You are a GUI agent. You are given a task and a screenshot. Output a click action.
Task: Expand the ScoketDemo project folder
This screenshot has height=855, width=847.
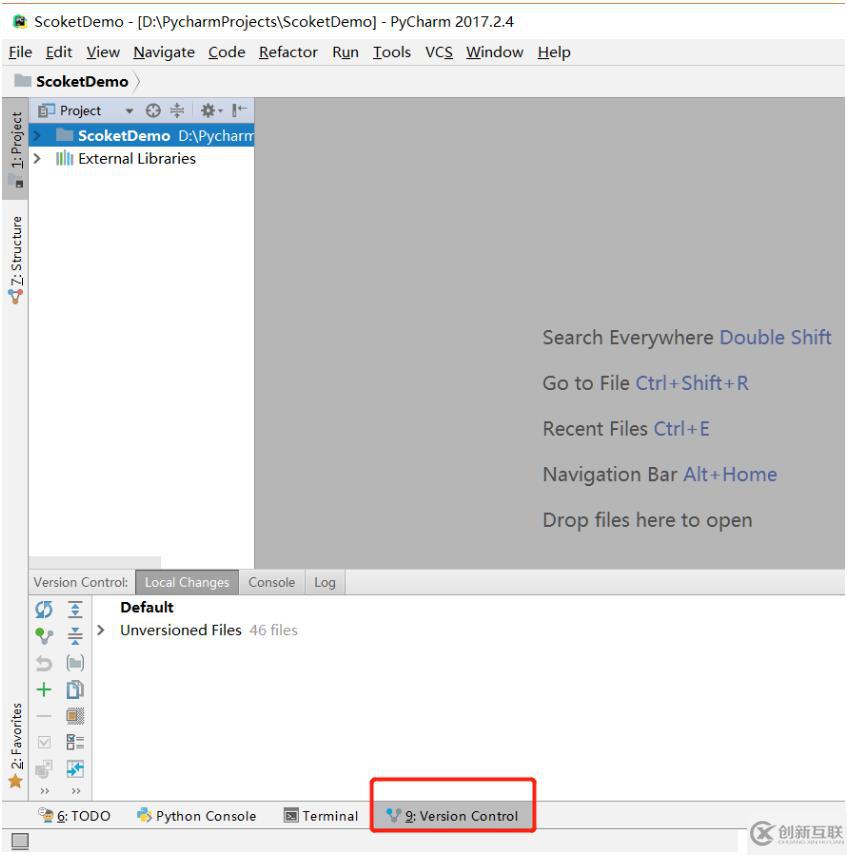pyautogui.click(x=38, y=136)
